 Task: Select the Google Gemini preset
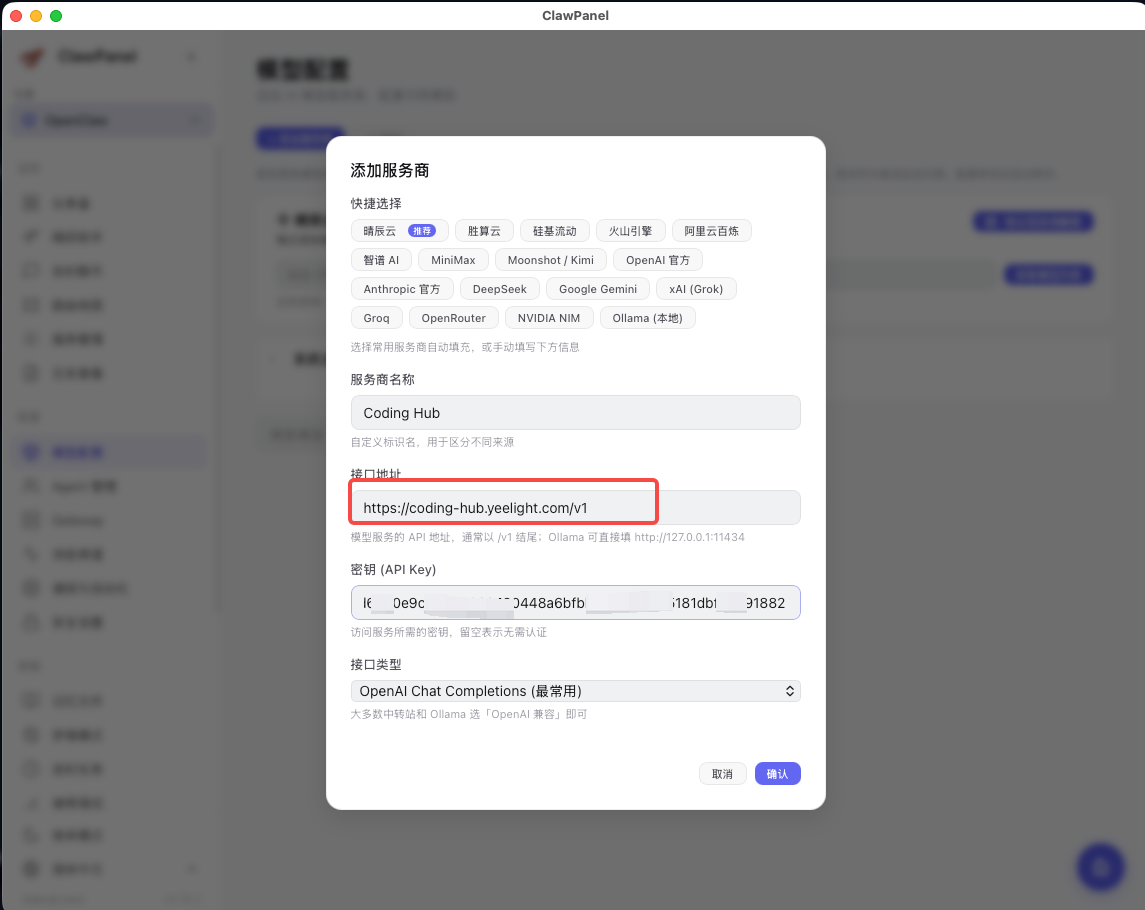pos(598,289)
